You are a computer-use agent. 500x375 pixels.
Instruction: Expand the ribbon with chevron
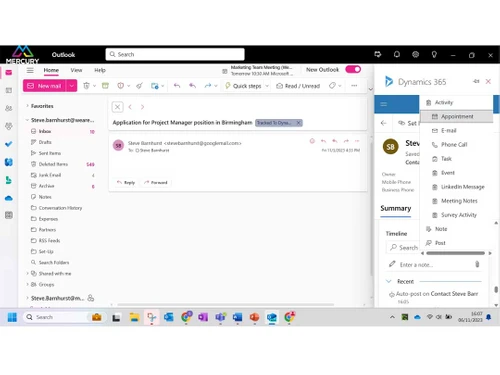click(370, 89)
